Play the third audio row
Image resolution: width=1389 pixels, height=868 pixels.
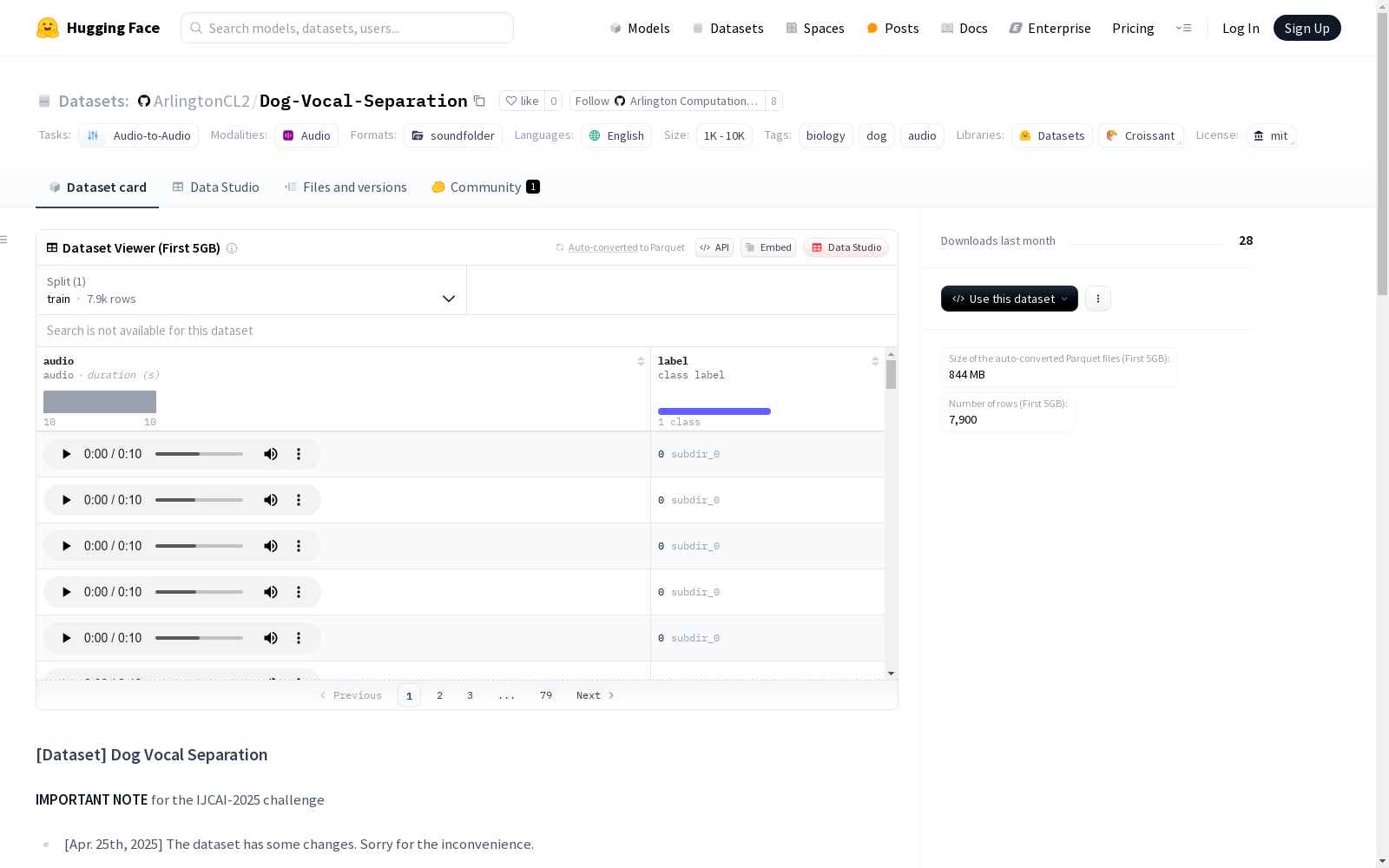point(66,546)
